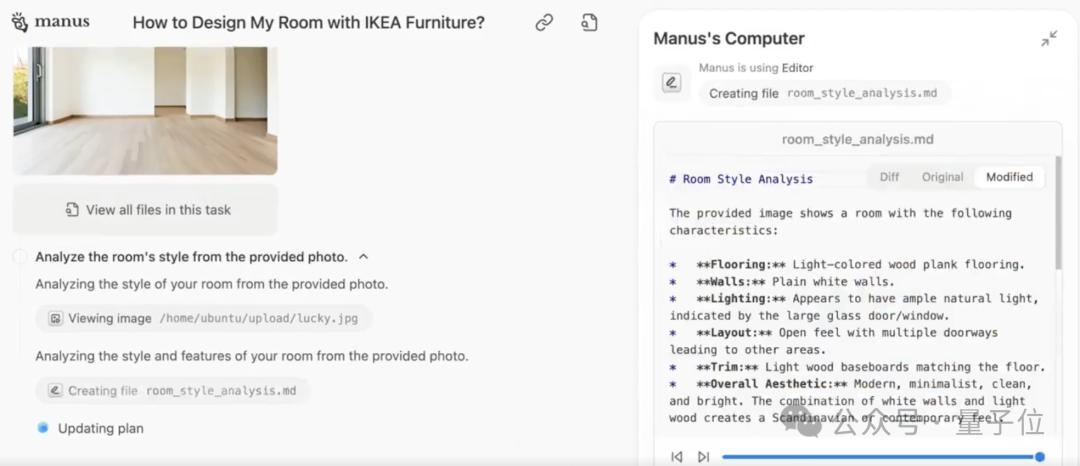Copy the share link icon

point(544,22)
